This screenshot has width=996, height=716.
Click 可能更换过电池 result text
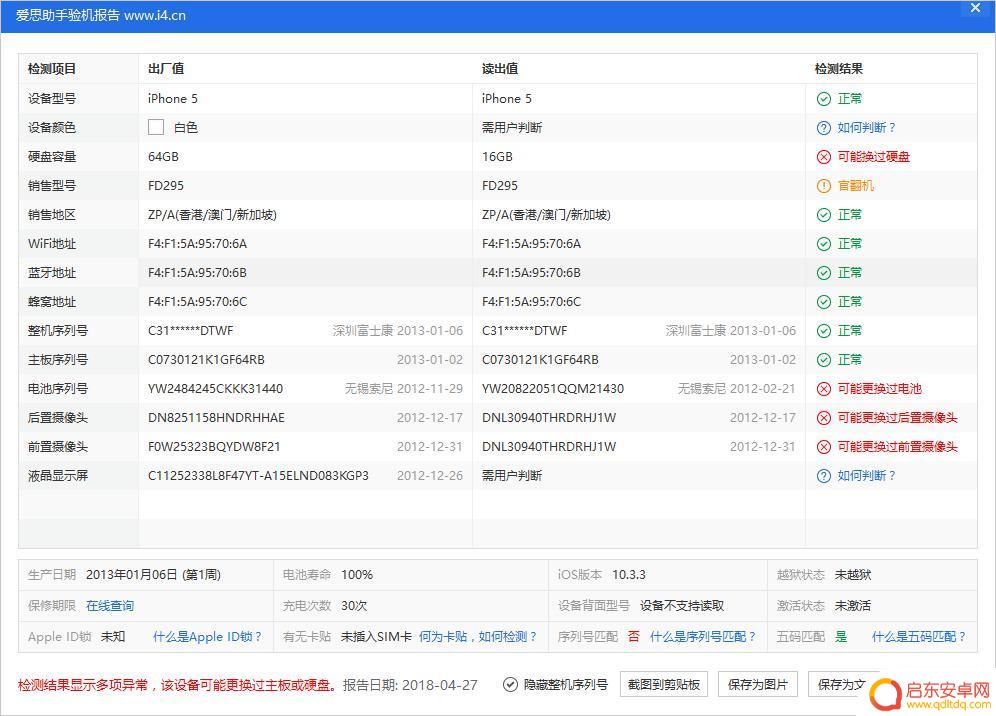[879, 389]
